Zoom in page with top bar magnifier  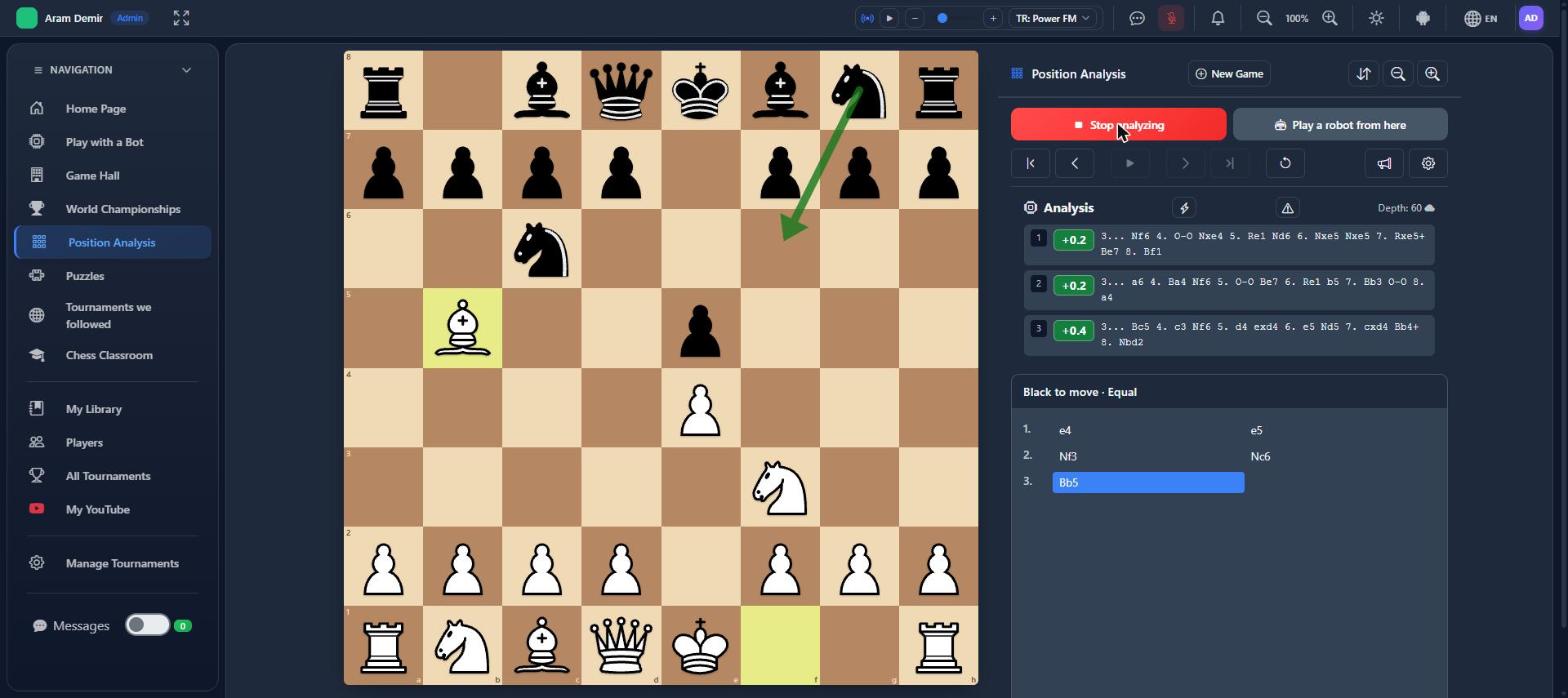[1330, 18]
